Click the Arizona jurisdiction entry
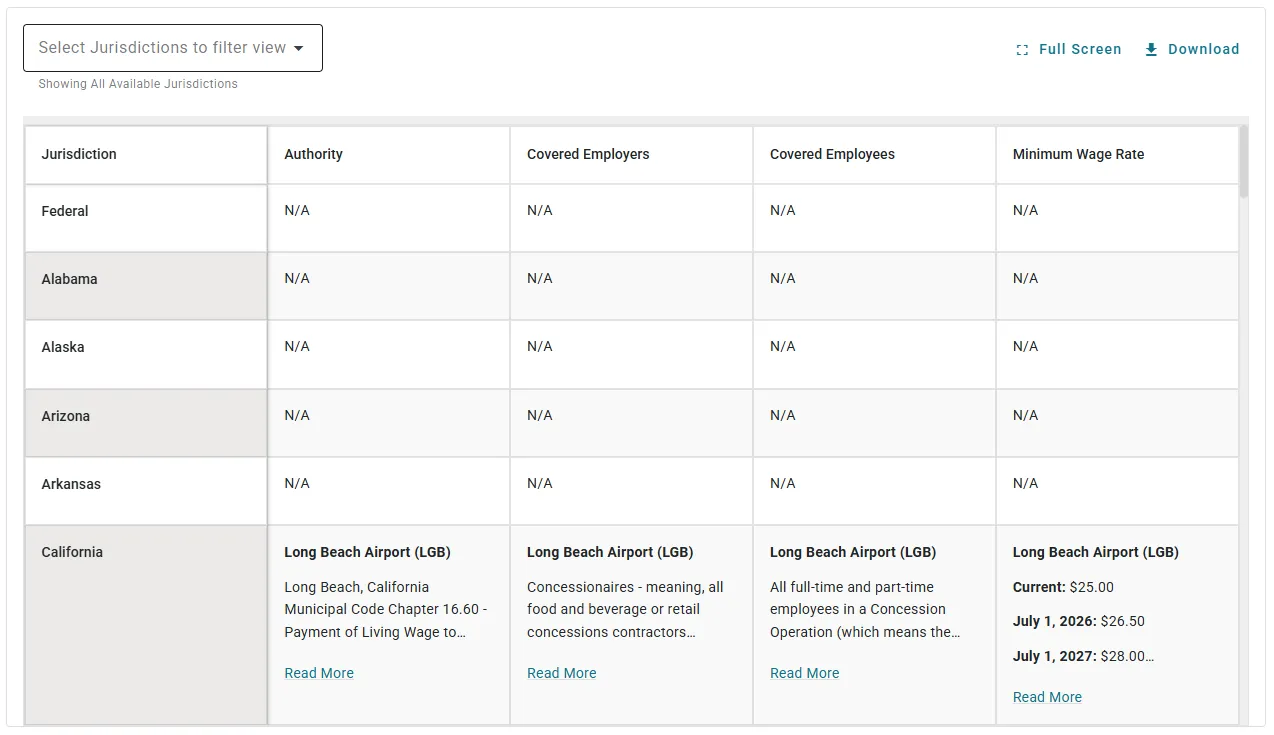The width and height of the screenshot is (1274, 735). pyautogui.click(x=66, y=415)
